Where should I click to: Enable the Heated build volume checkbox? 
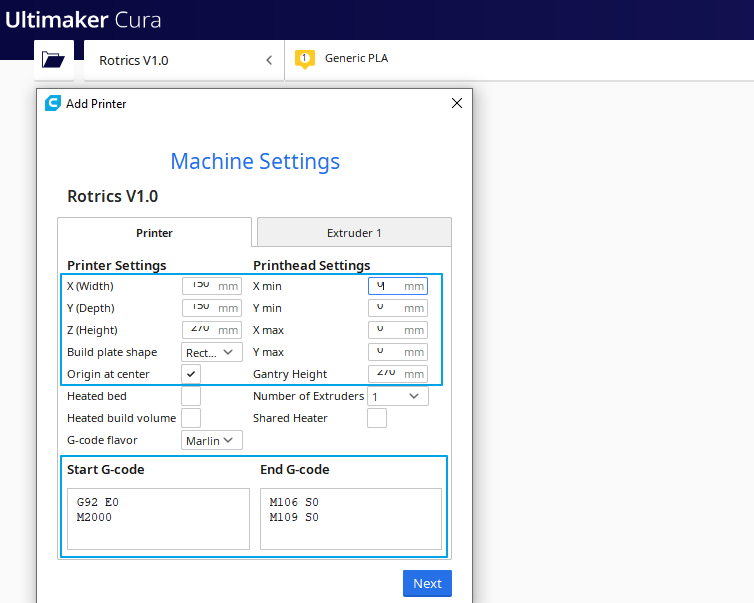coord(191,418)
